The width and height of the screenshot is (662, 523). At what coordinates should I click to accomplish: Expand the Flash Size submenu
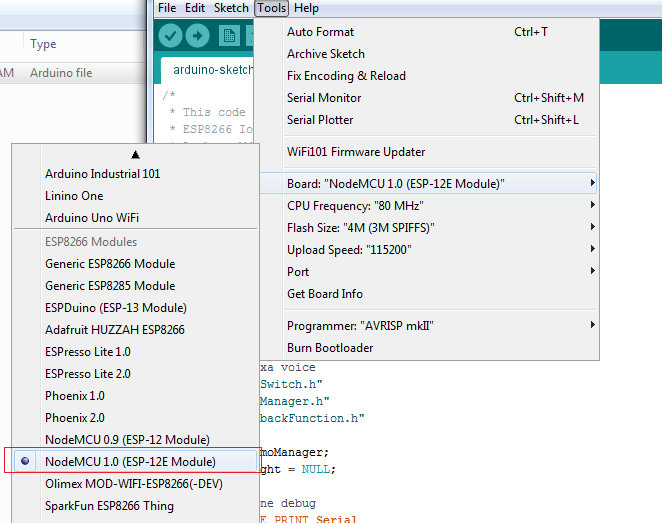pos(440,228)
